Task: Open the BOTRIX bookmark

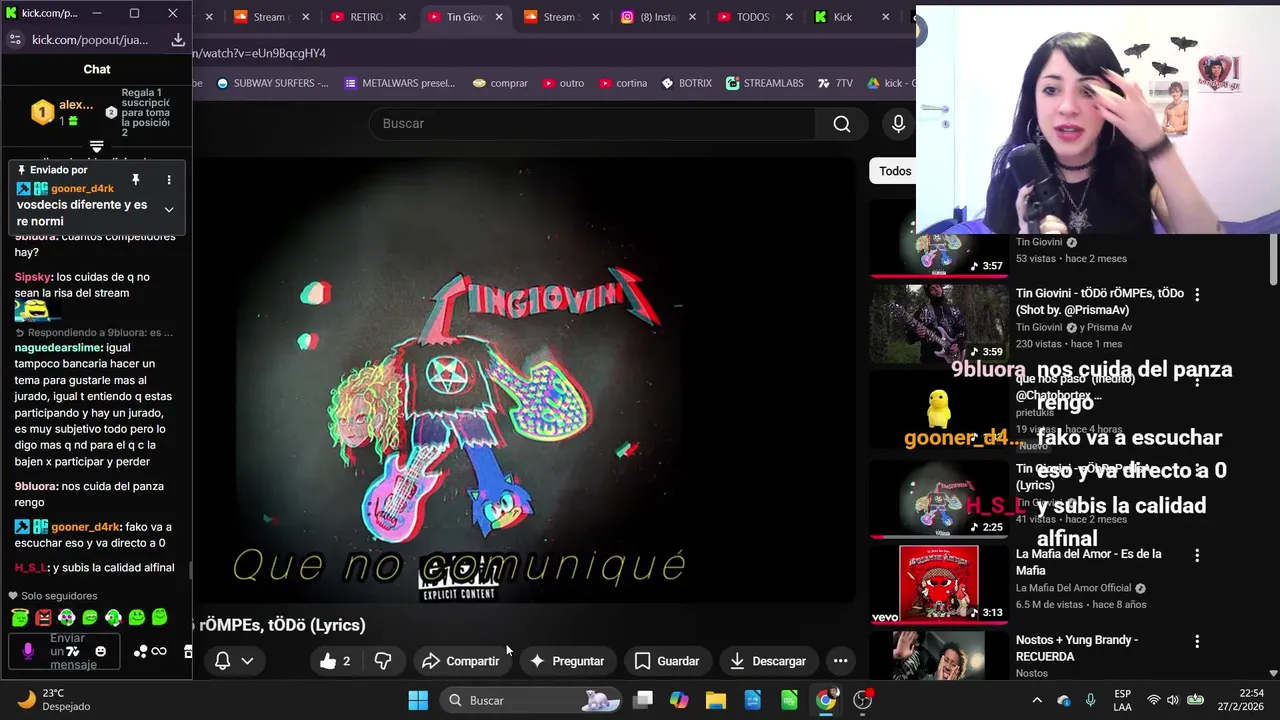Action: pos(686,83)
